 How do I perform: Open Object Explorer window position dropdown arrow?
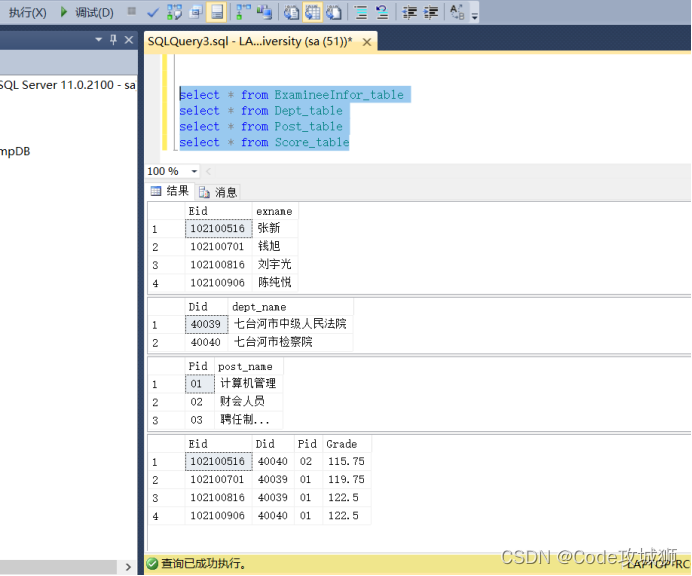98,40
